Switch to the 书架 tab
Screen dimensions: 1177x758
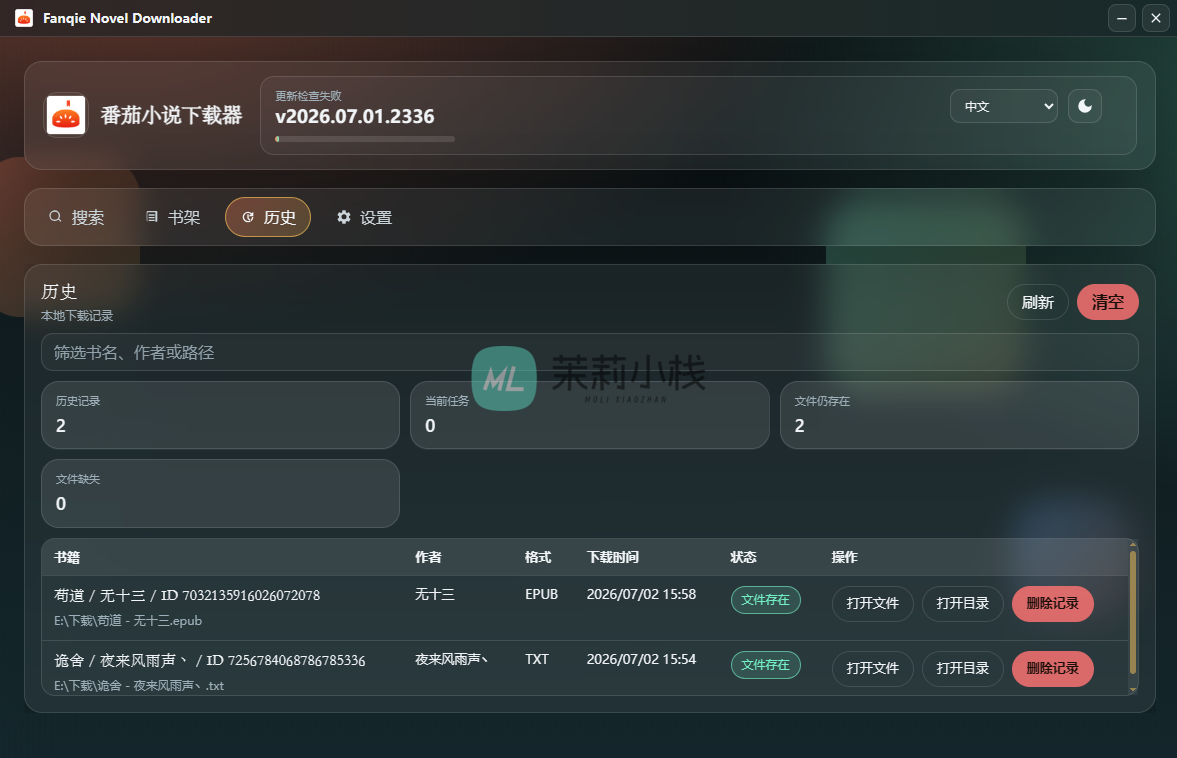coord(173,217)
